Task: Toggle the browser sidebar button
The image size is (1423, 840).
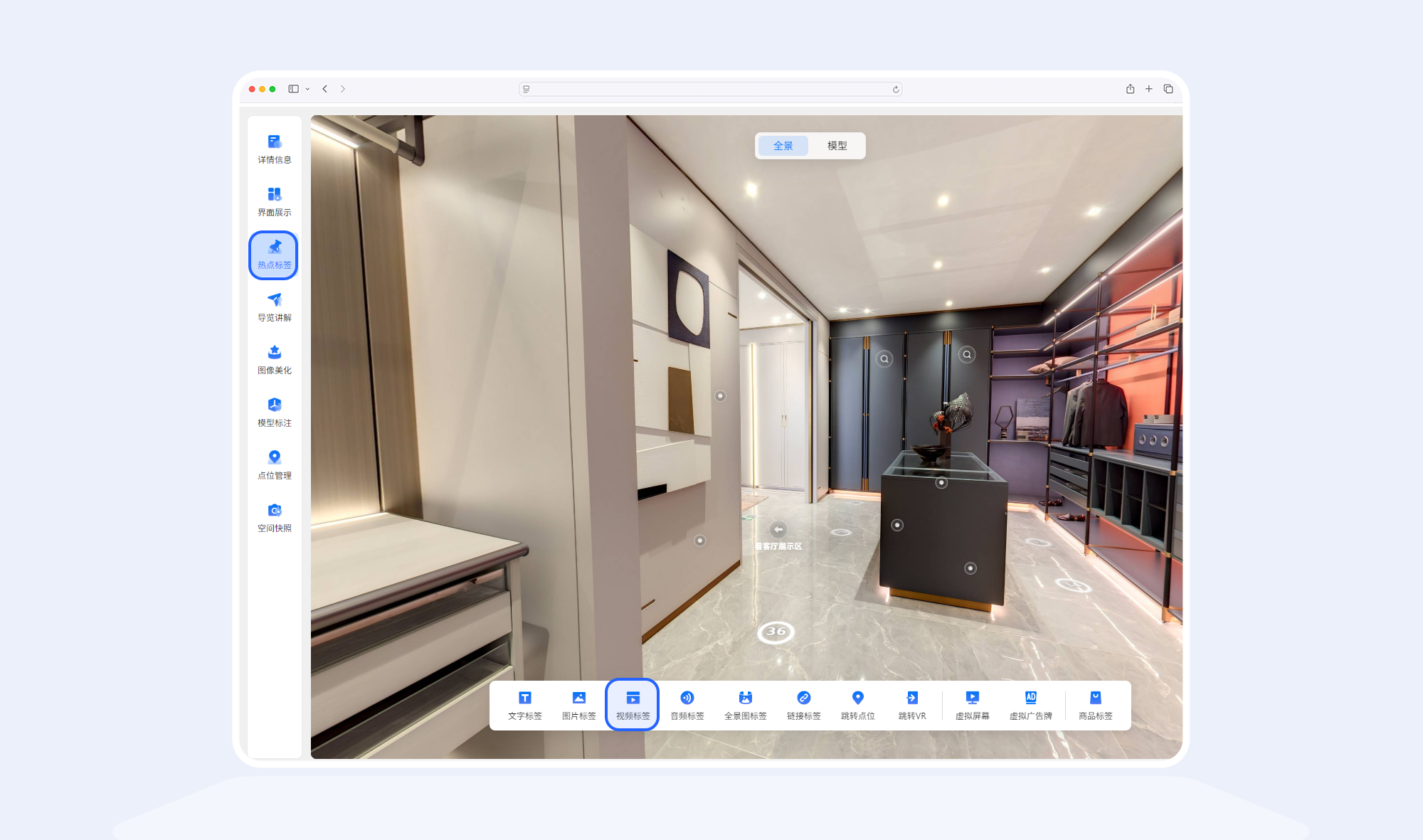Action: [x=293, y=89]
